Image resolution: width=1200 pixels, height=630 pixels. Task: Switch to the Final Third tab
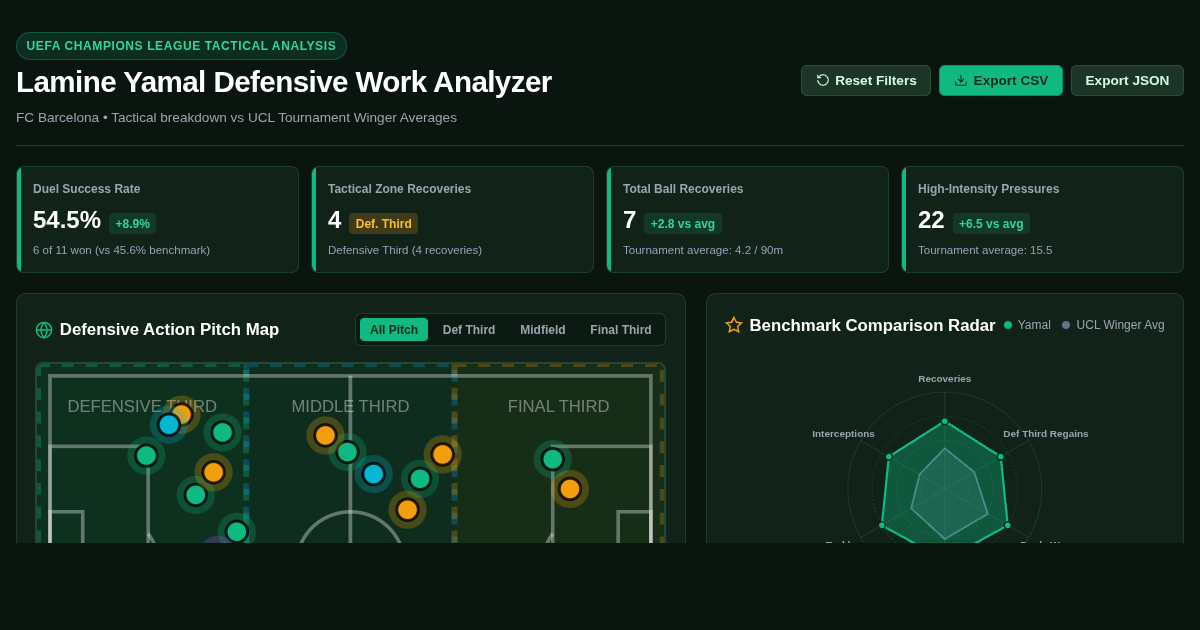621,330
